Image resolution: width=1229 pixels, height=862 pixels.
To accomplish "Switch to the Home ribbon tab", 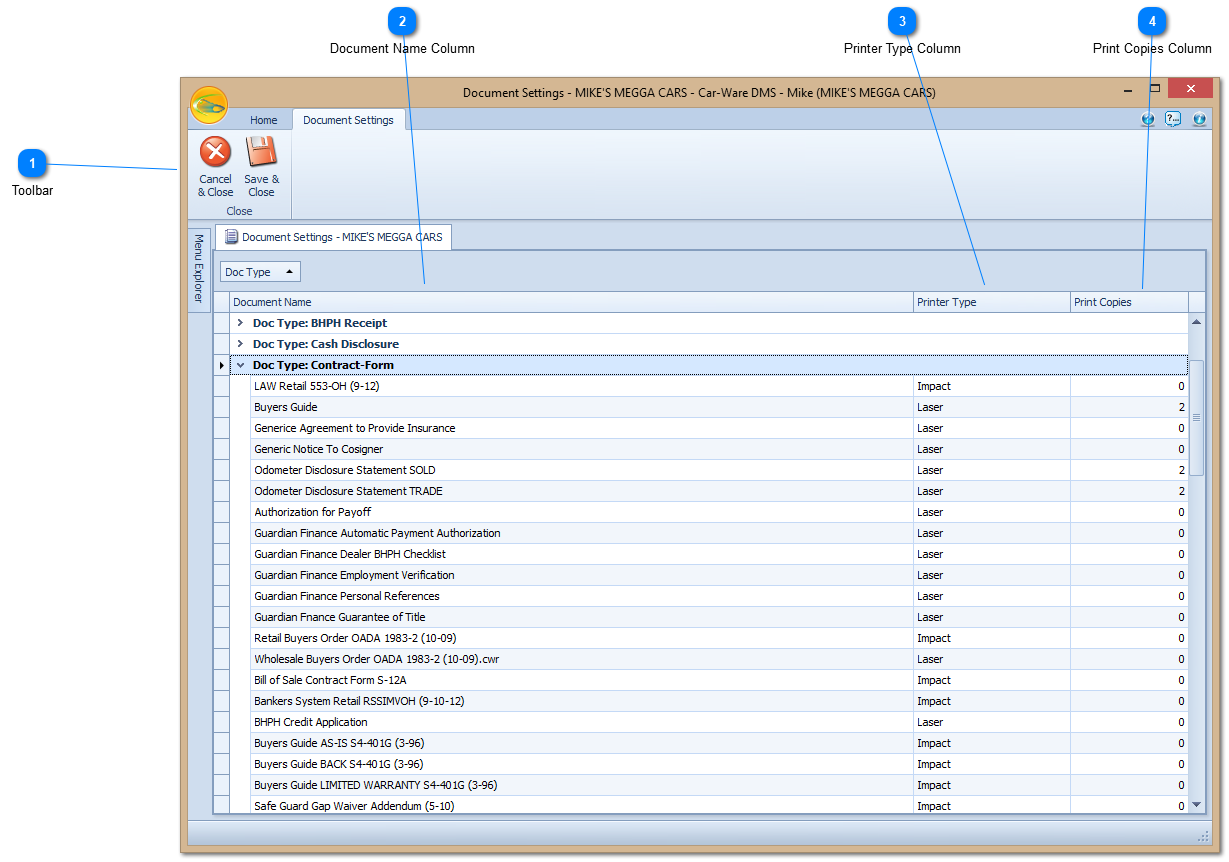I will click(x=264, y=120).
